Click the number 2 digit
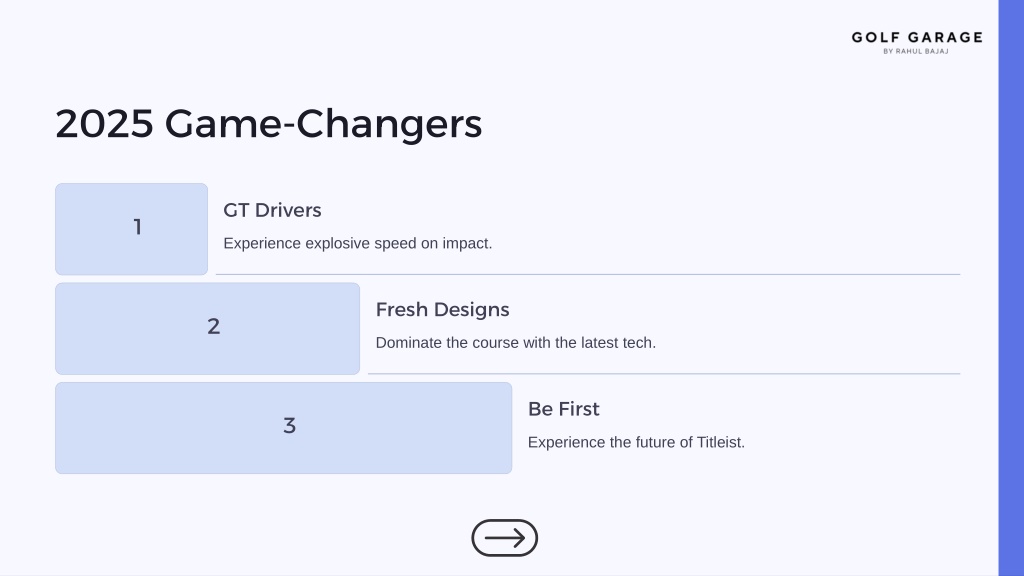 click(x=214, y=327)
